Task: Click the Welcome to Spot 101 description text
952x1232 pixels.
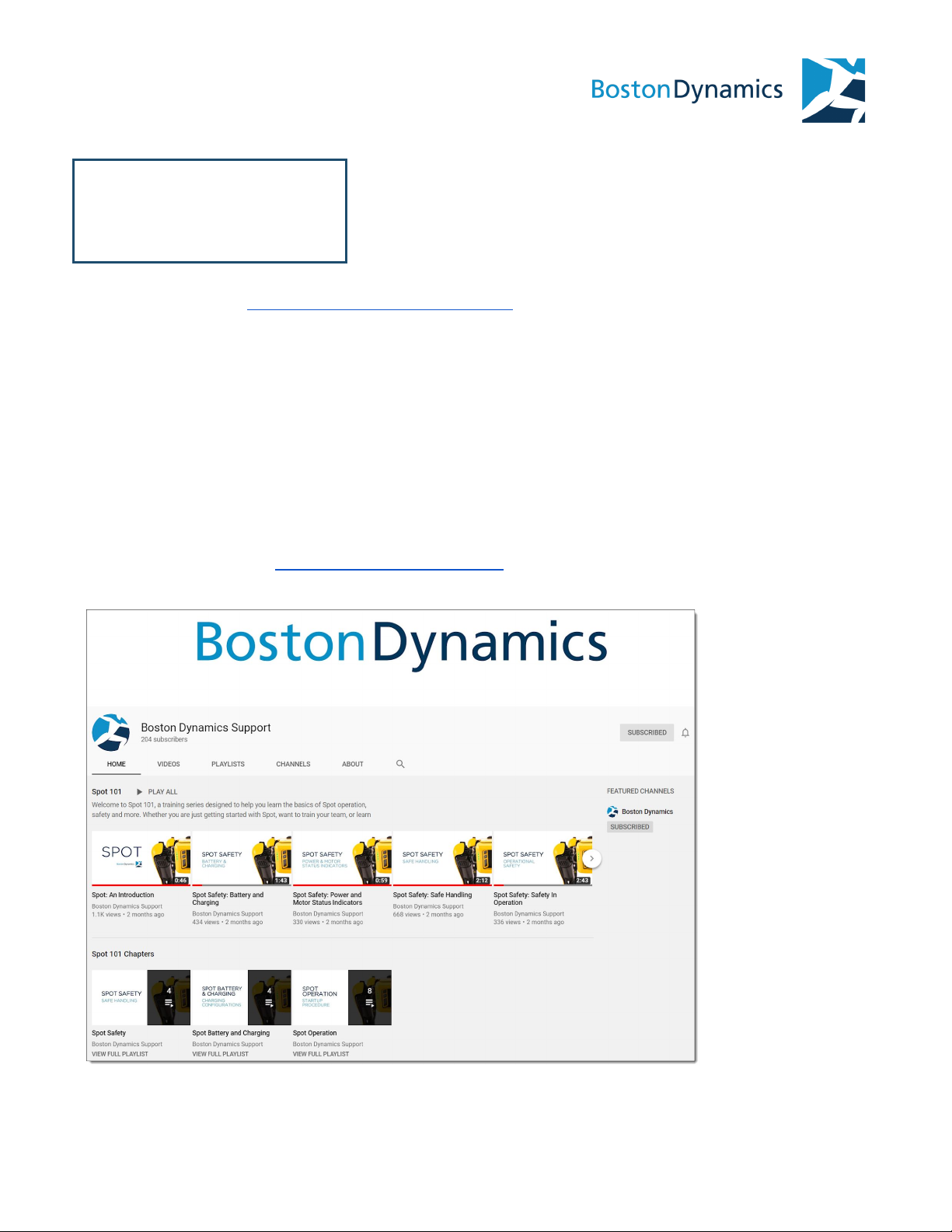Action: 232,810
